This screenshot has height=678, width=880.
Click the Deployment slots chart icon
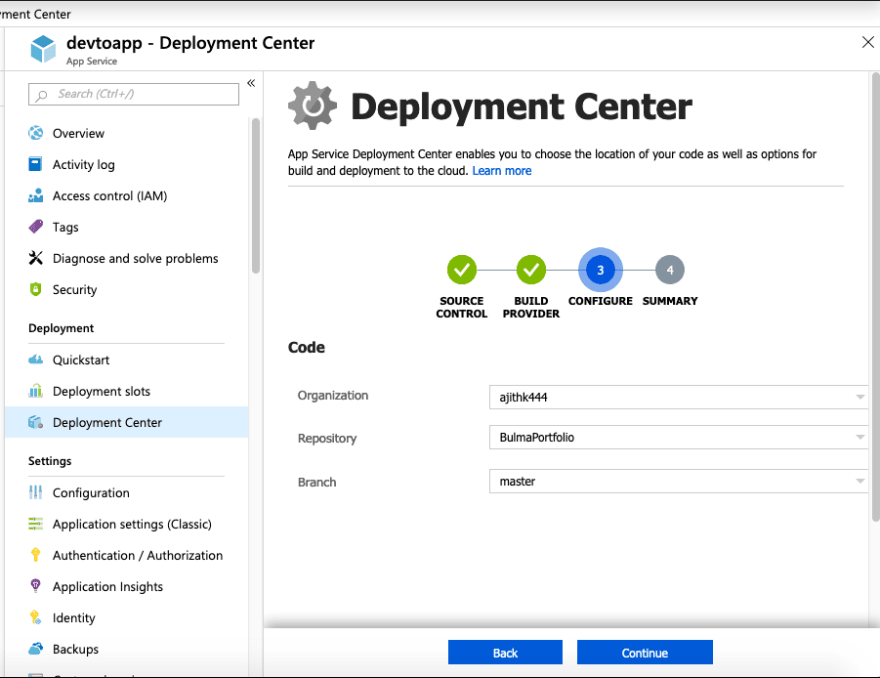click(35, 391)
